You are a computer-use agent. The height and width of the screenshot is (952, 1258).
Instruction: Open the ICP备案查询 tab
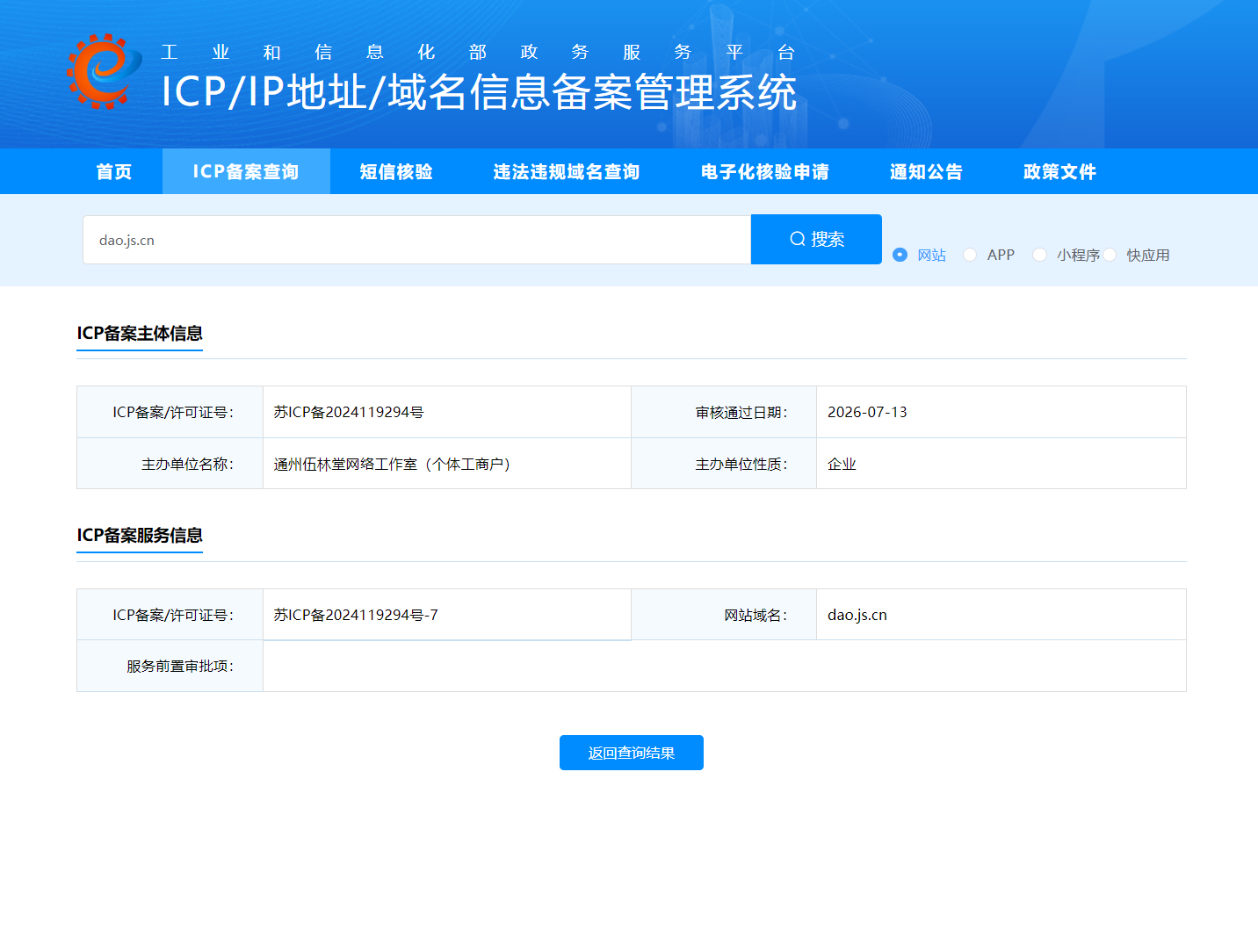pyautogui.click(x=246, y=171)
